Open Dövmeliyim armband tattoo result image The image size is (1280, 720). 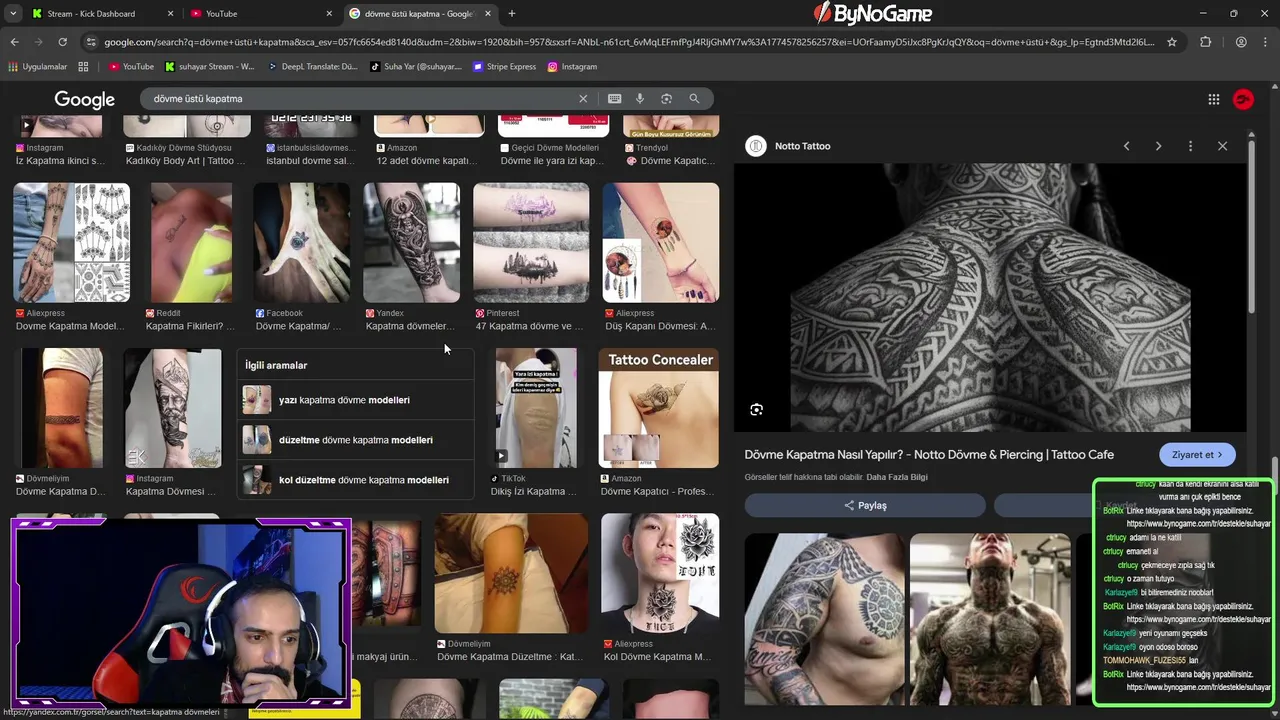click(62, 408)
